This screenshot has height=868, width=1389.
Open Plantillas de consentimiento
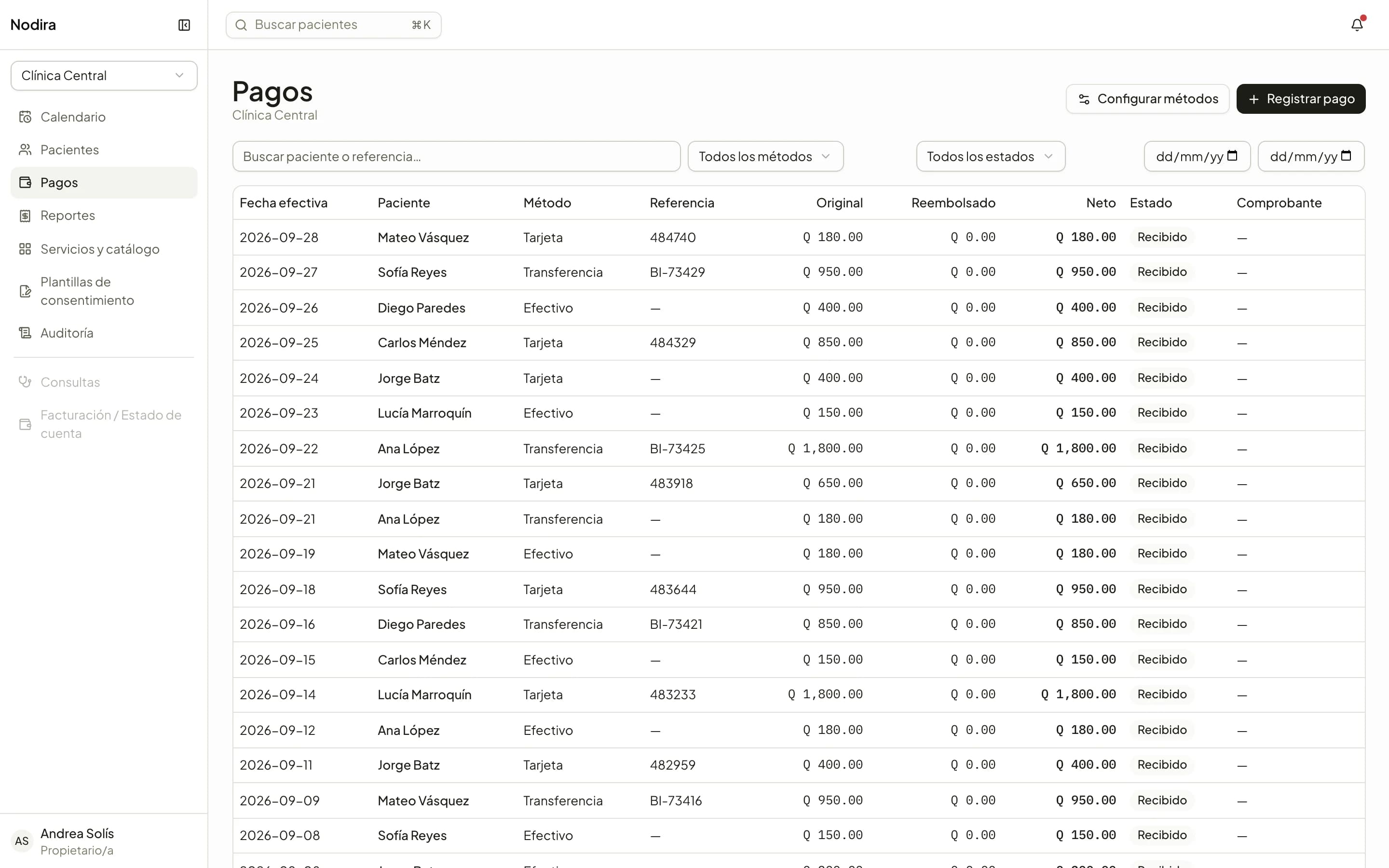click(x=104, y=291)
